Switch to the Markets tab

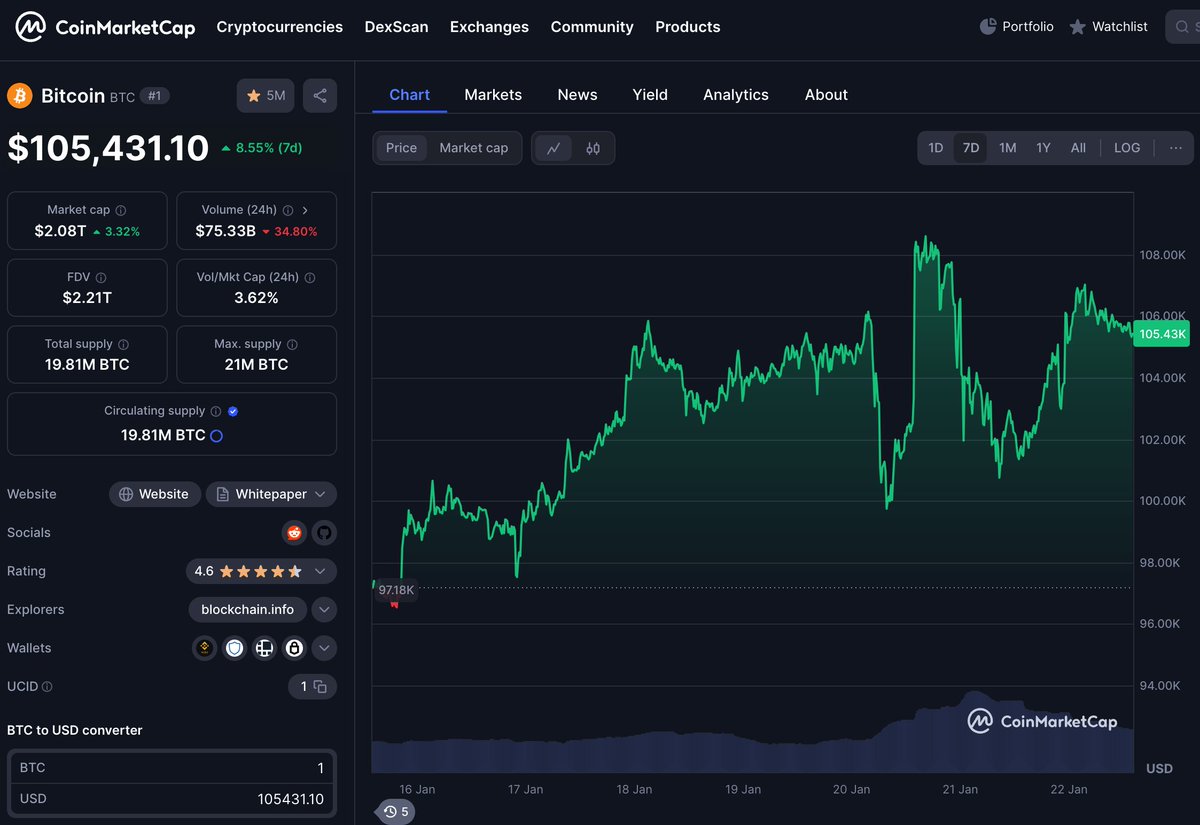click(493, 95)
